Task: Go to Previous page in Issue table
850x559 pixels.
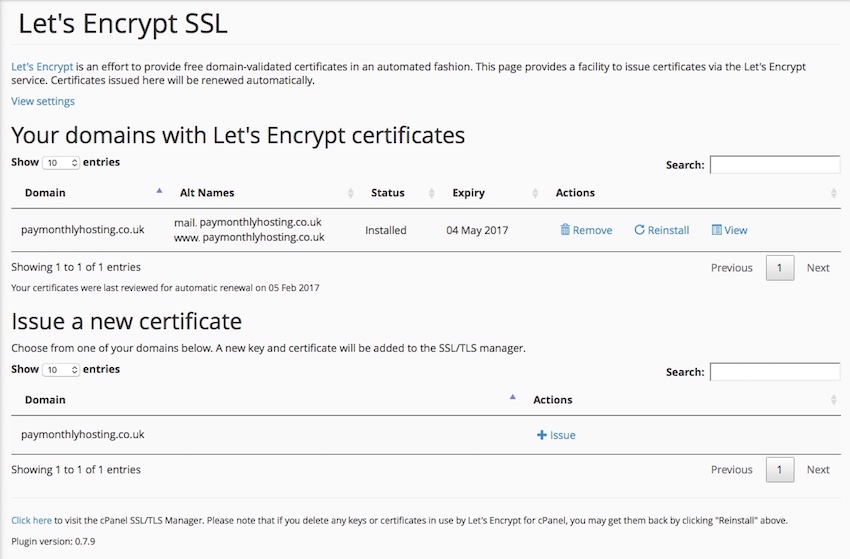Action: tap(732, 470)
